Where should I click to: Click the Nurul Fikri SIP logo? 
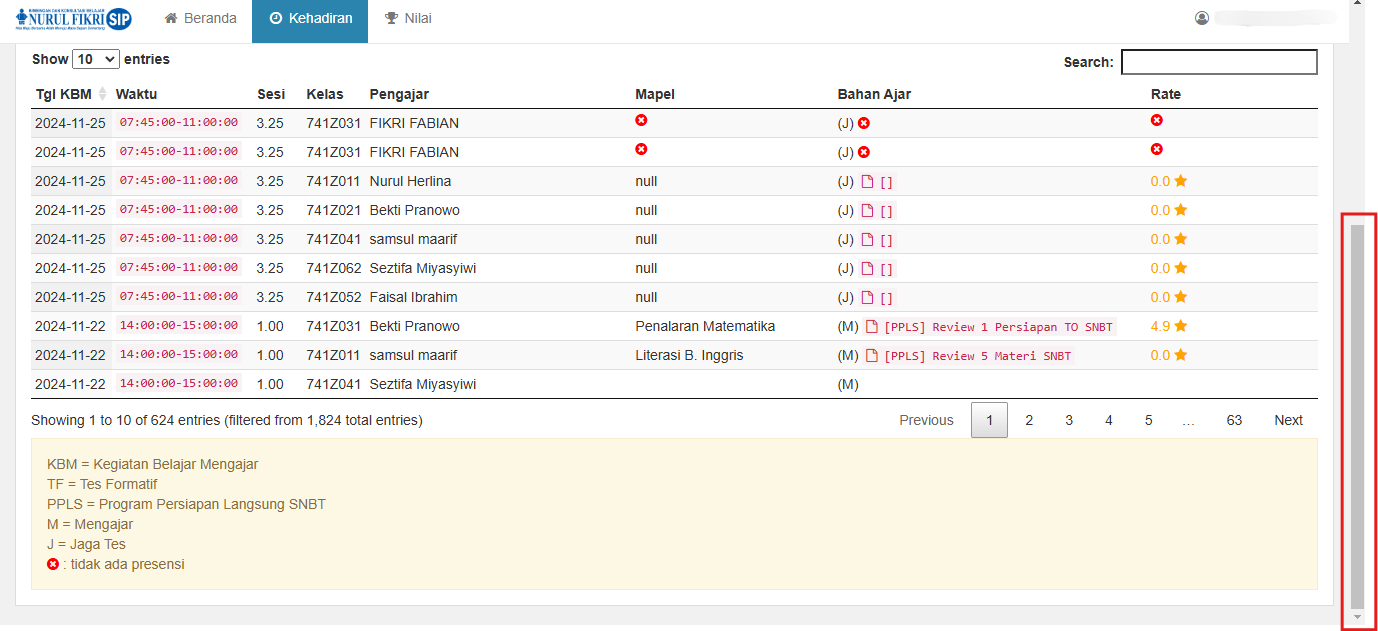[x=73, y=18]
